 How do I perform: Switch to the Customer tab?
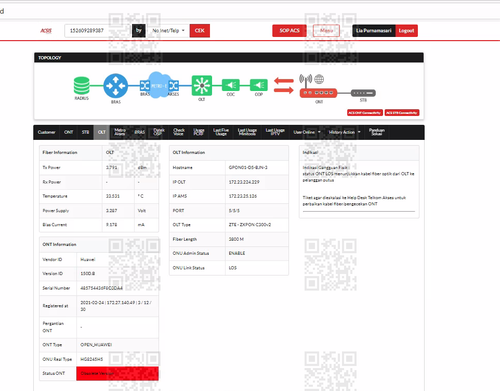click(x=46, y=132)
